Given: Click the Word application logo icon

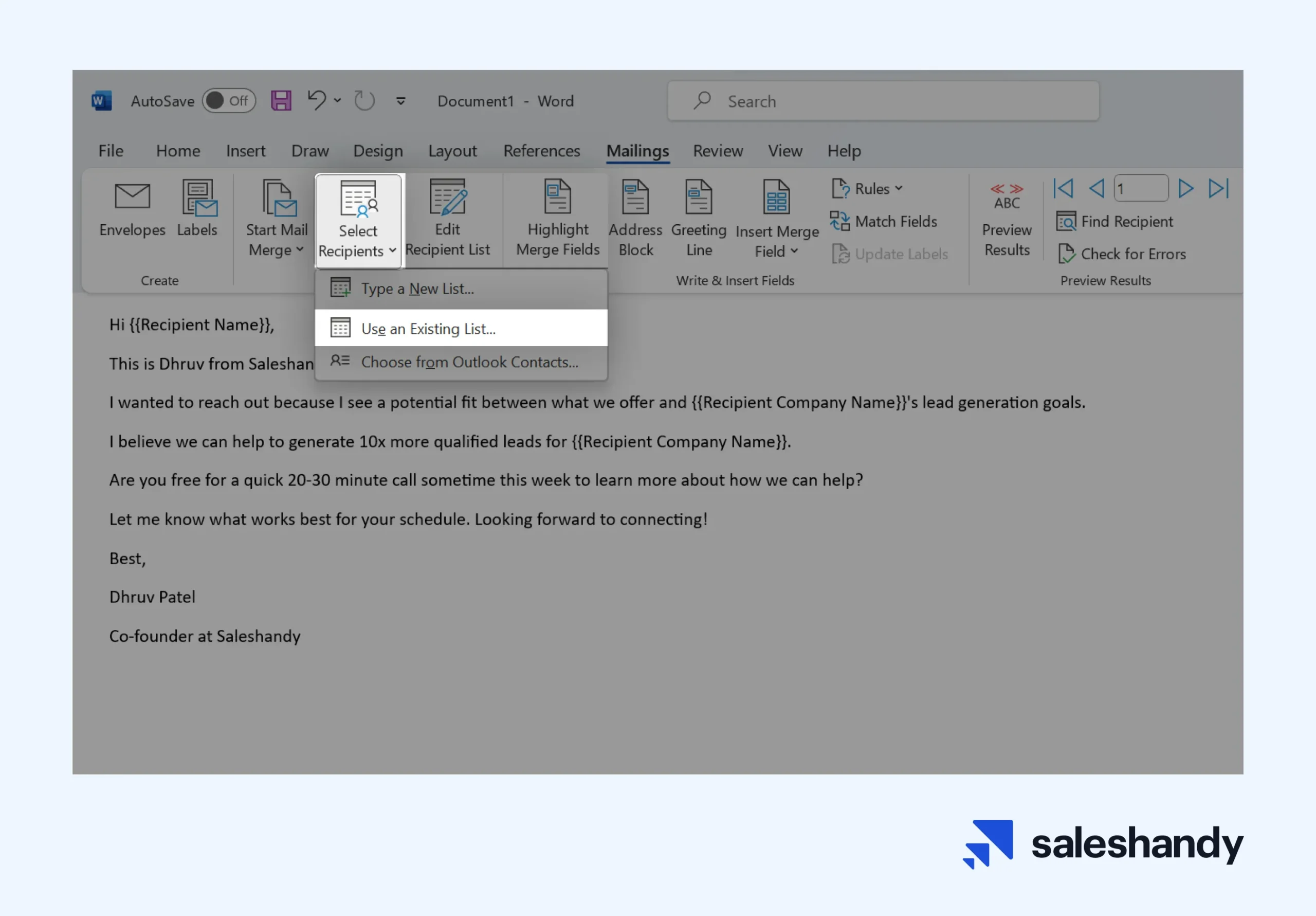Looking at the screenshot, I should click(101, 101).
